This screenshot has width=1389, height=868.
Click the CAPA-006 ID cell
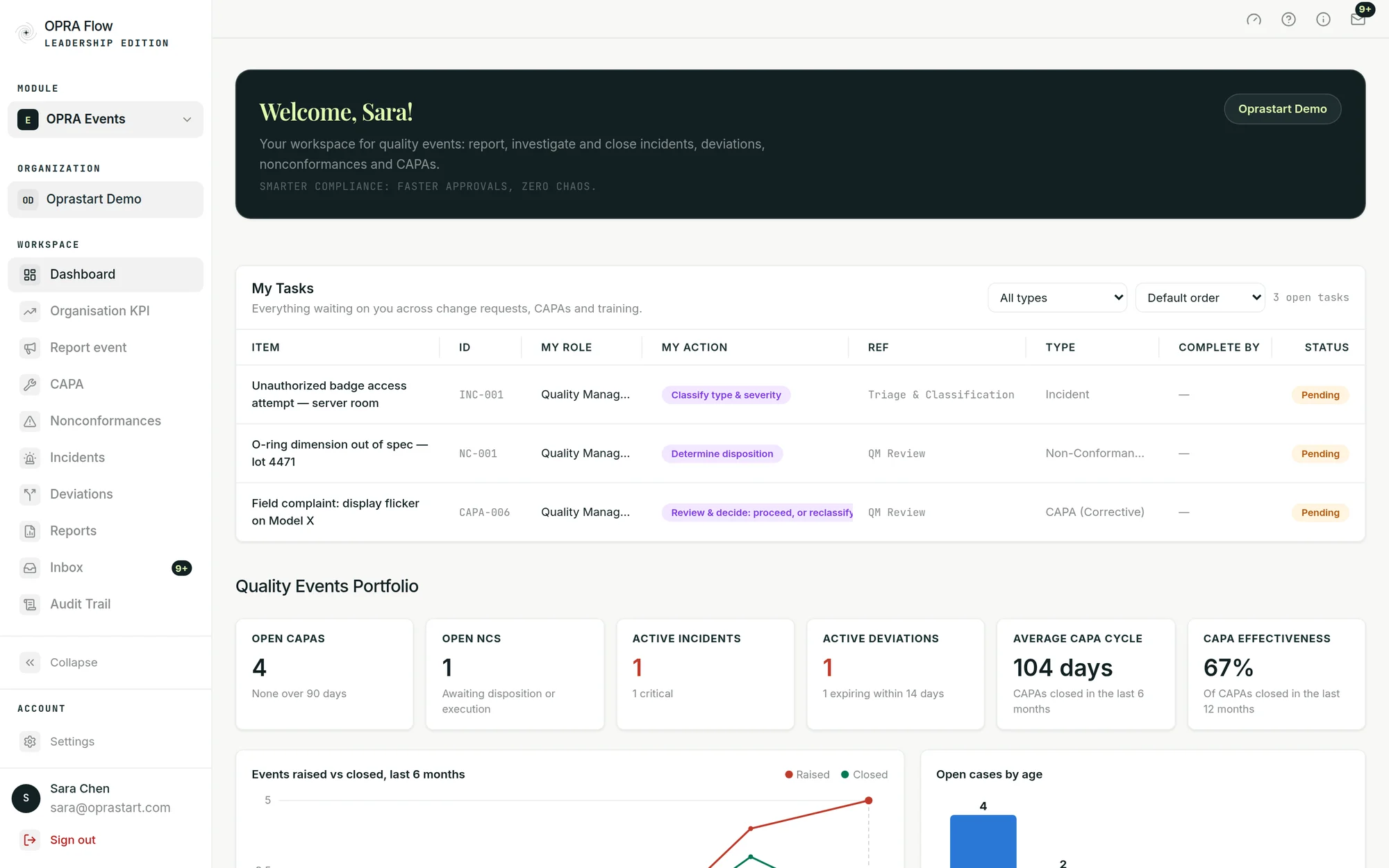tap(484, 512)
